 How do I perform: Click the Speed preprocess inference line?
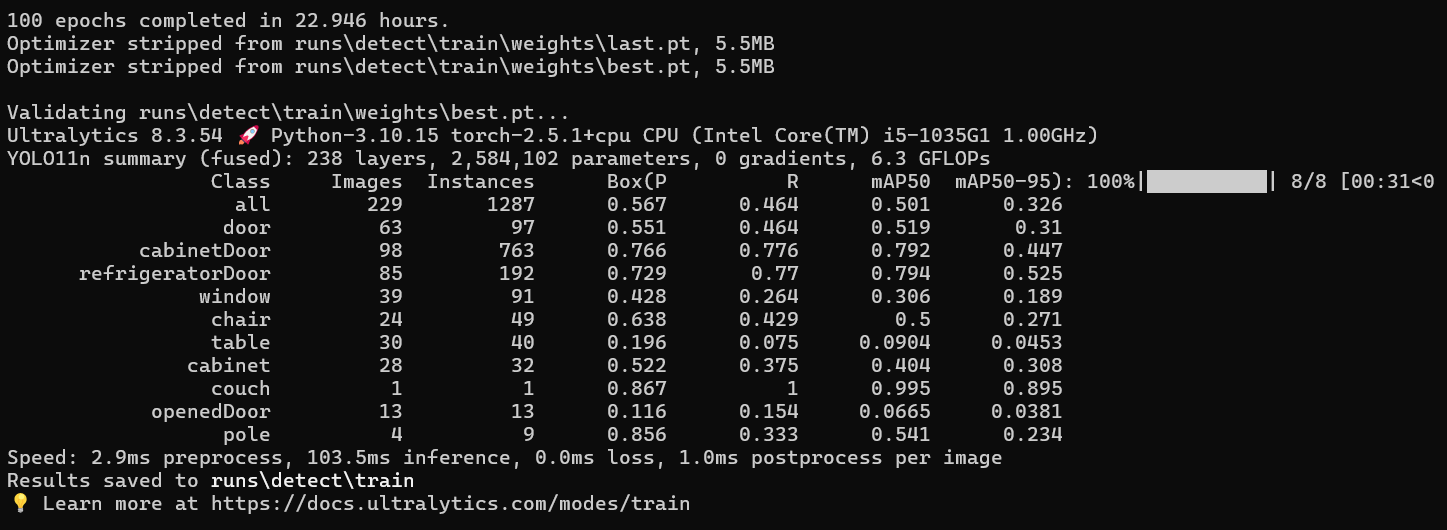coord(504,458)
